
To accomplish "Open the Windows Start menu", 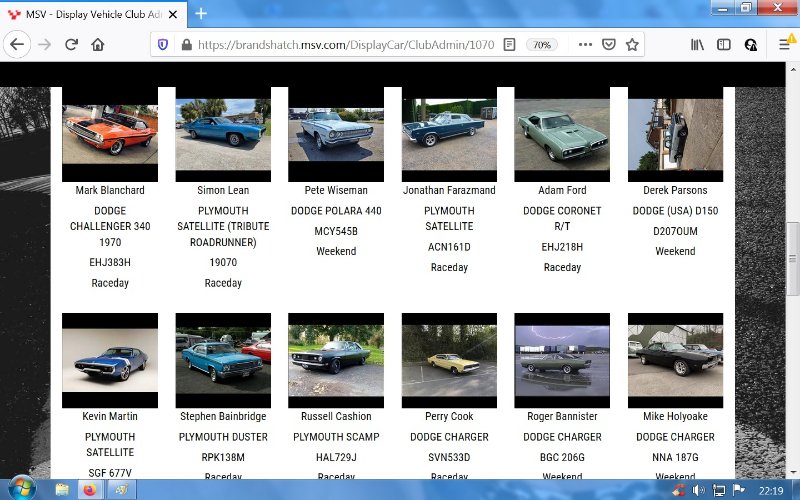I will [20, 489].
